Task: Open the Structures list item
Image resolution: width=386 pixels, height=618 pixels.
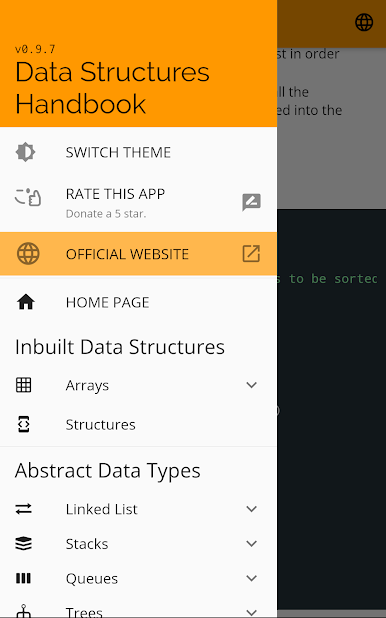Action: point(138,424)
